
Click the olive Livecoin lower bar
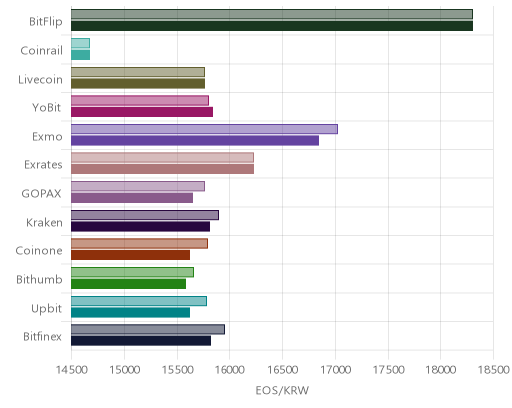138,84
